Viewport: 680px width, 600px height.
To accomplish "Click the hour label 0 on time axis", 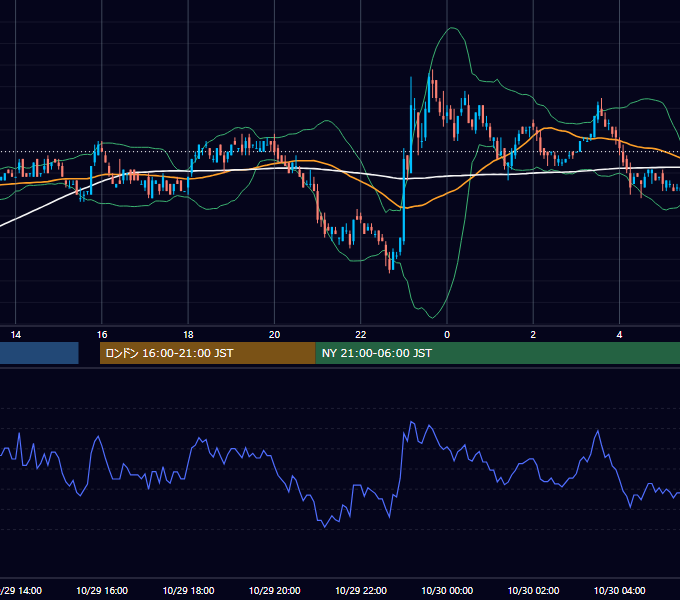I will tap(447, 335).
